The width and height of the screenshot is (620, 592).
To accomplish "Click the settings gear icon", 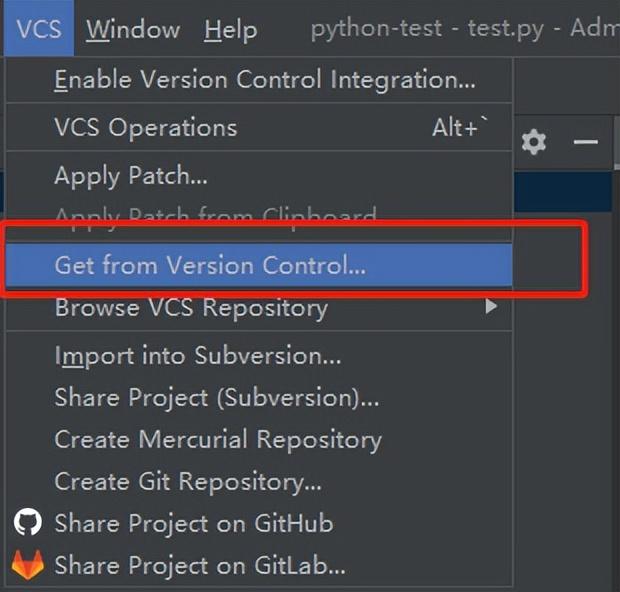I will tap(534, 142).
